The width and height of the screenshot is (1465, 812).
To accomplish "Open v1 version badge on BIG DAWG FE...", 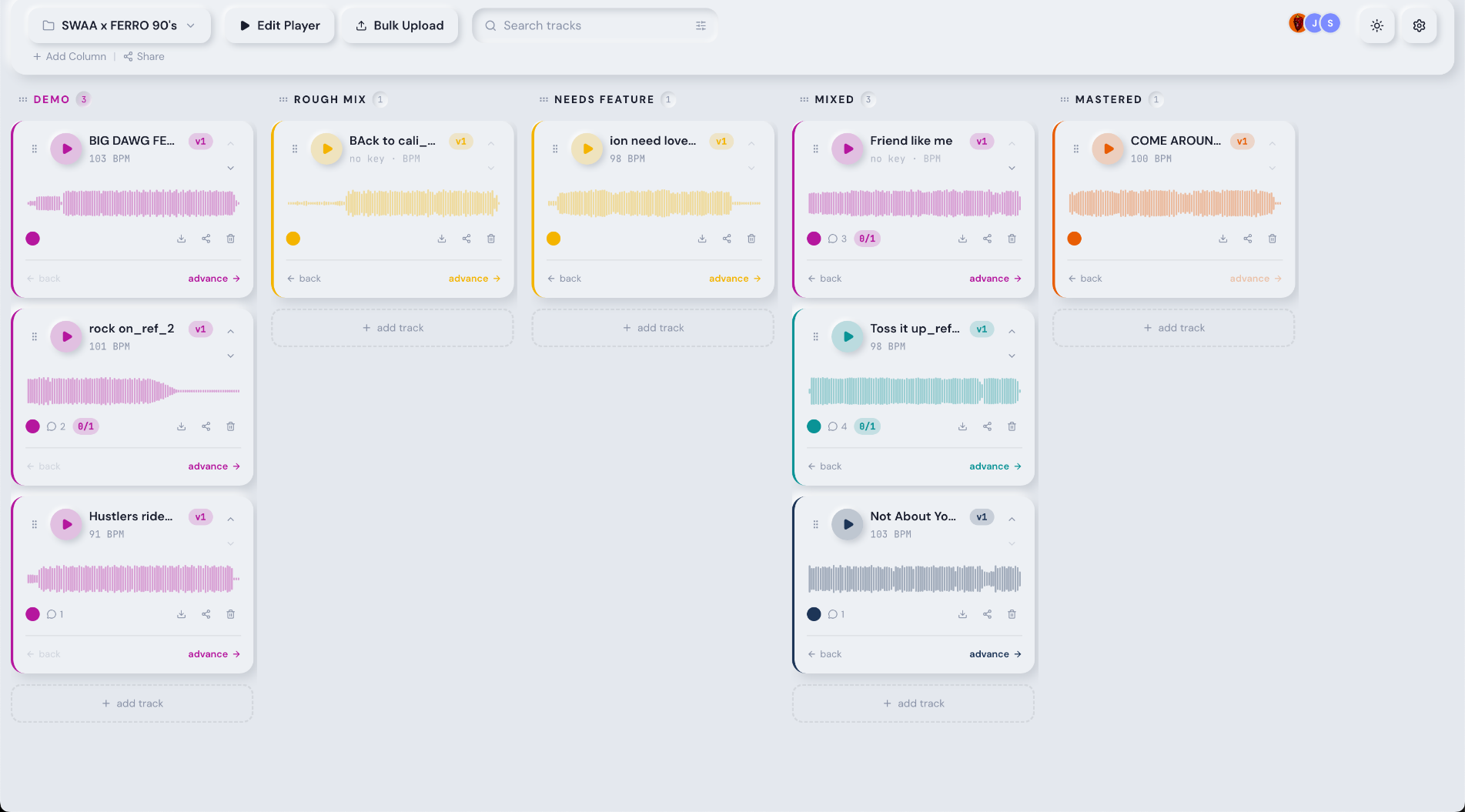I will coord(200,142).
